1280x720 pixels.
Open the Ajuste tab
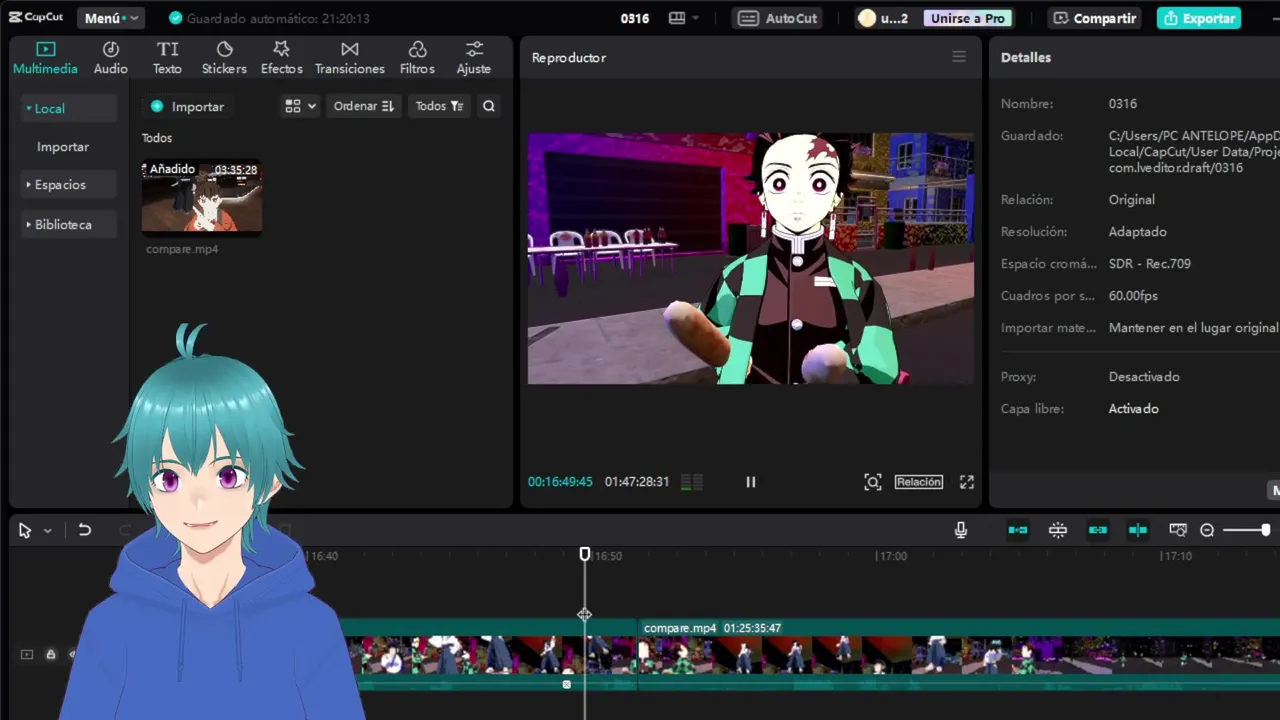click(474, 58)
